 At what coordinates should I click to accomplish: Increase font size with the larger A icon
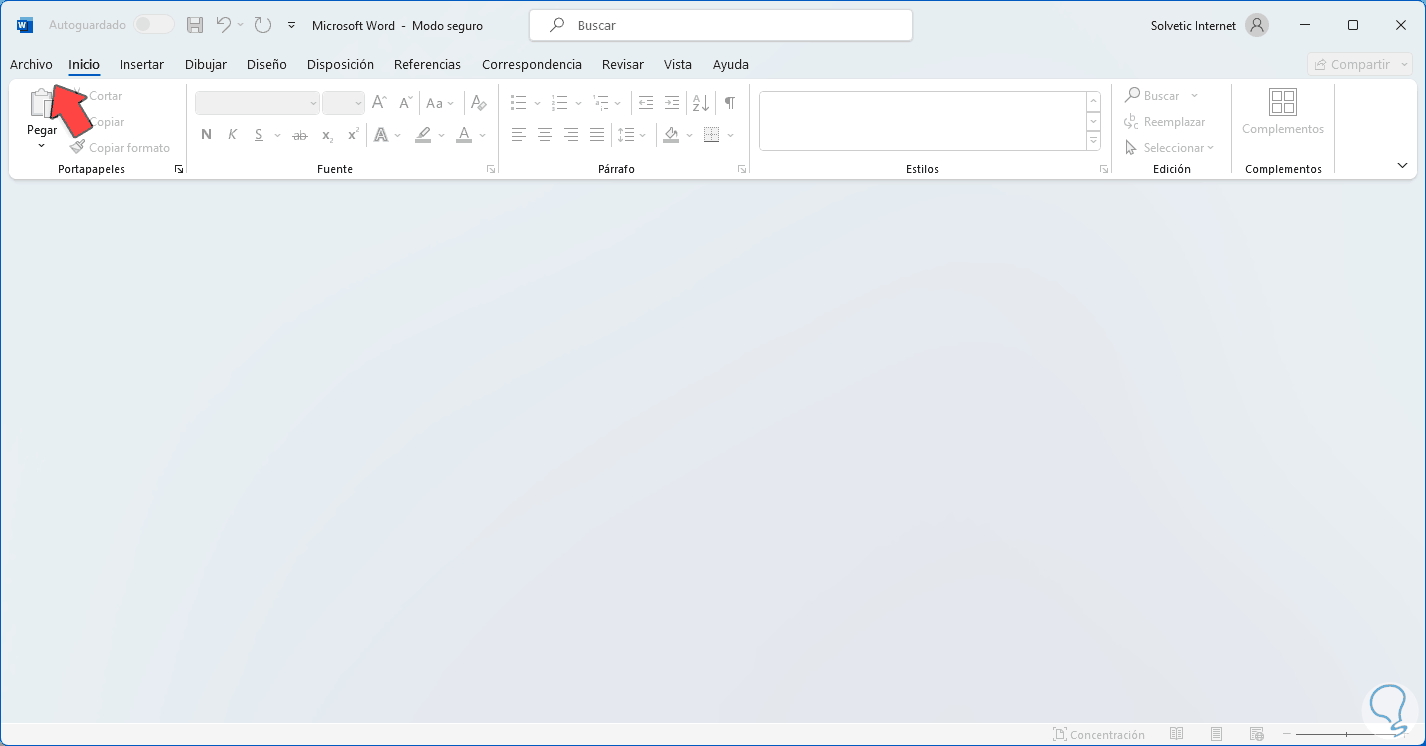point(379,102)
